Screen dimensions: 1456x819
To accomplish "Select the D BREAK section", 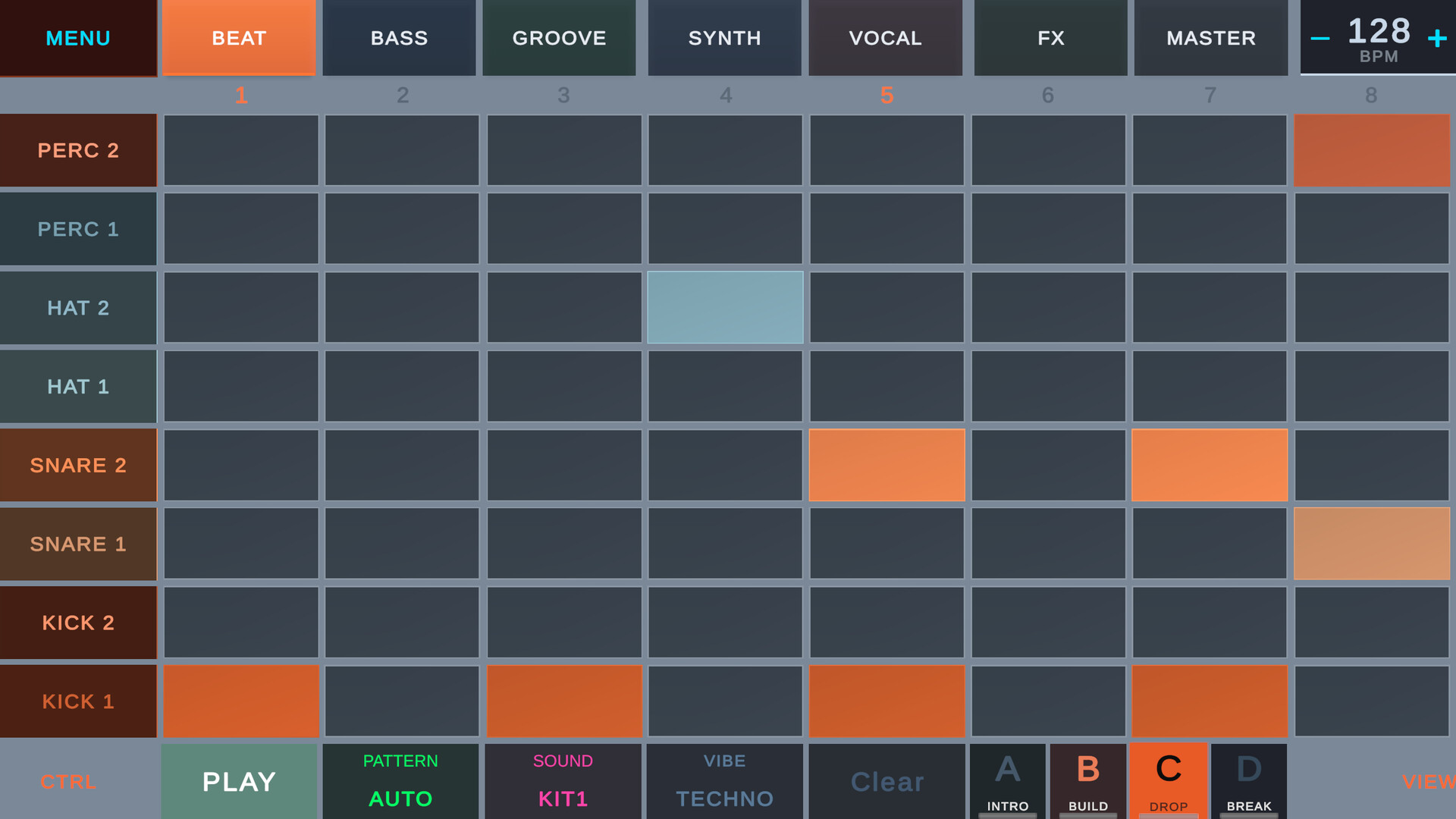I will coord(1248,781).
